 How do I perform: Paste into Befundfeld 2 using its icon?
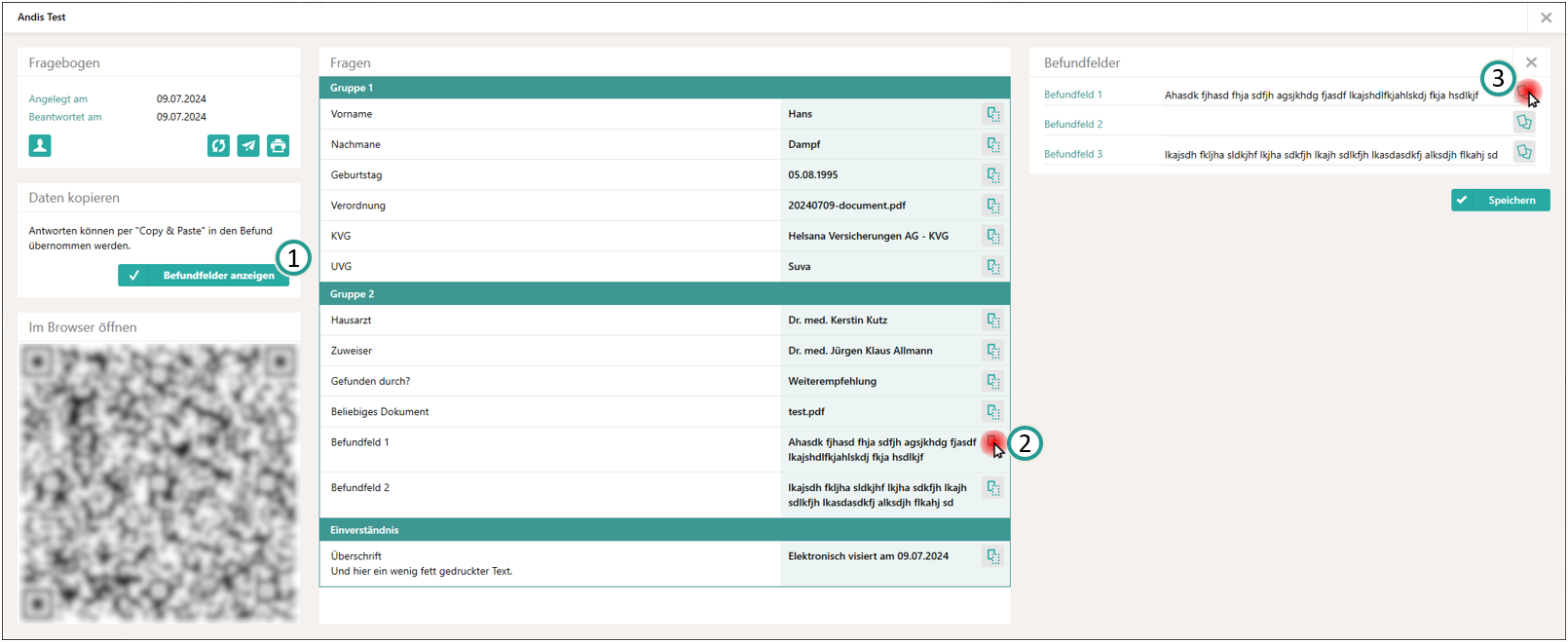tap(1524, 123)
